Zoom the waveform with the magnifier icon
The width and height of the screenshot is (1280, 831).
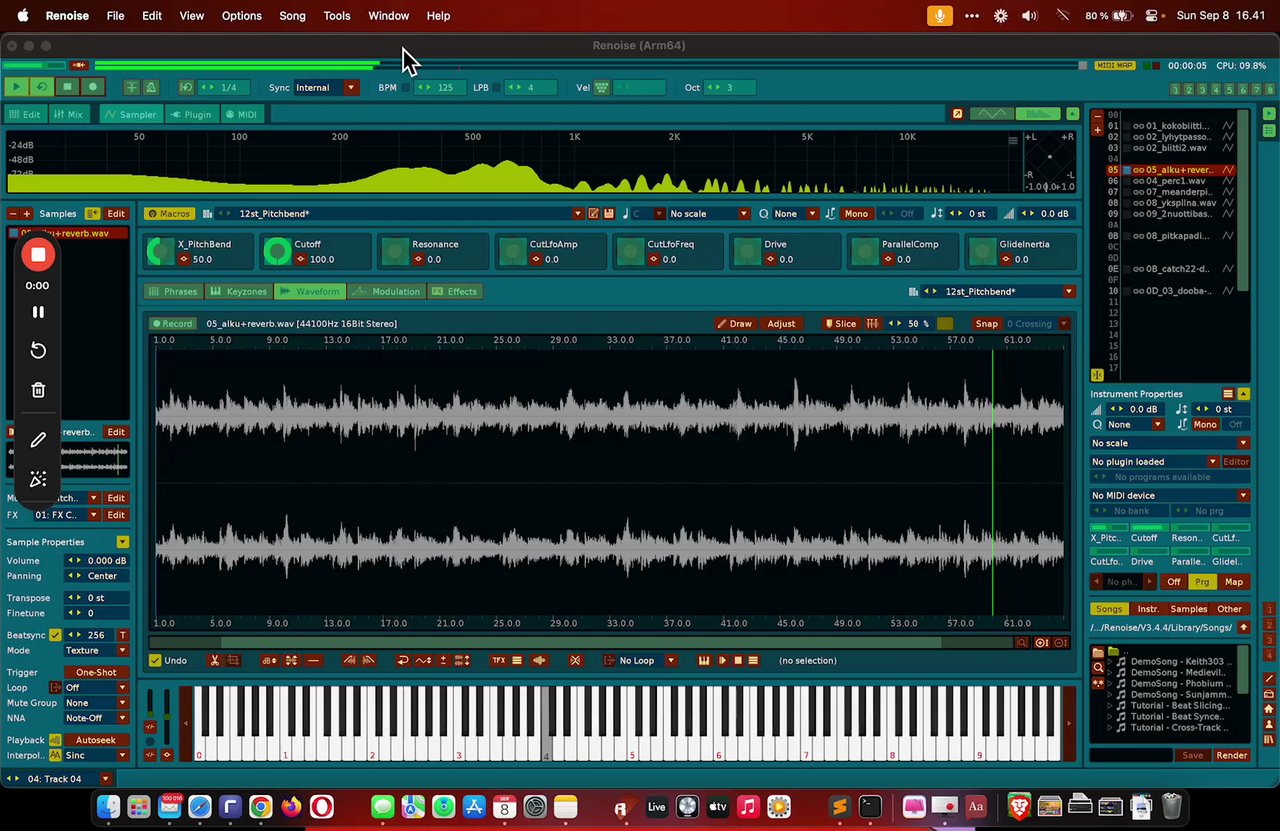pyautogui.click(x=1022, y=643)
